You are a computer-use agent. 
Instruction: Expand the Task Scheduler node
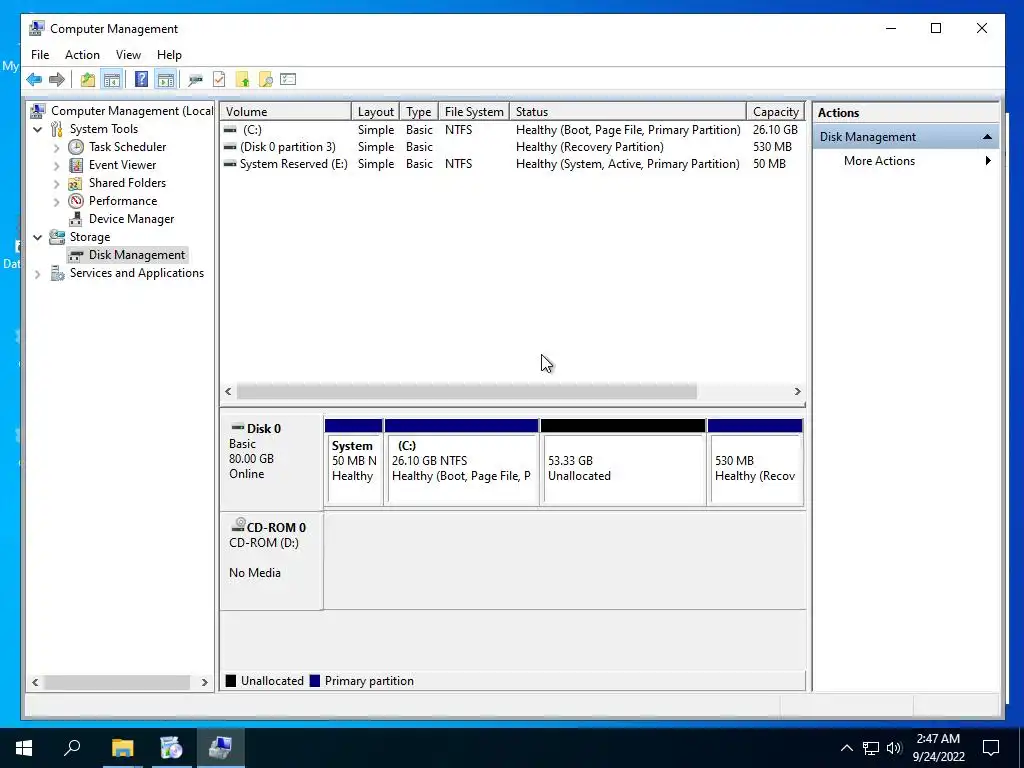56,148
